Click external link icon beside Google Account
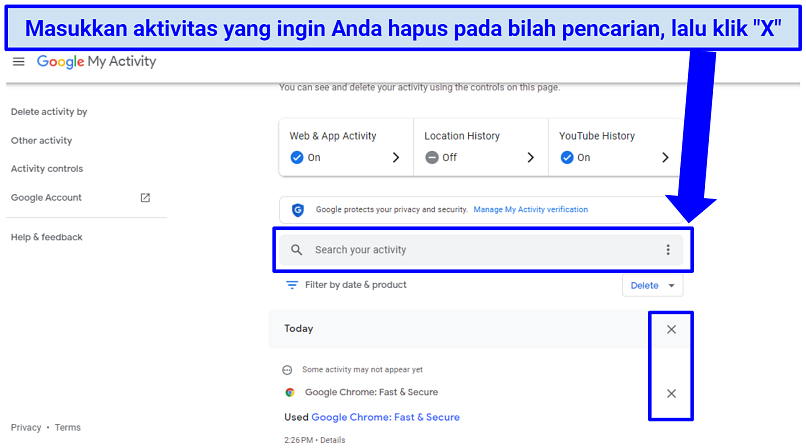 (x=145, y=197)
